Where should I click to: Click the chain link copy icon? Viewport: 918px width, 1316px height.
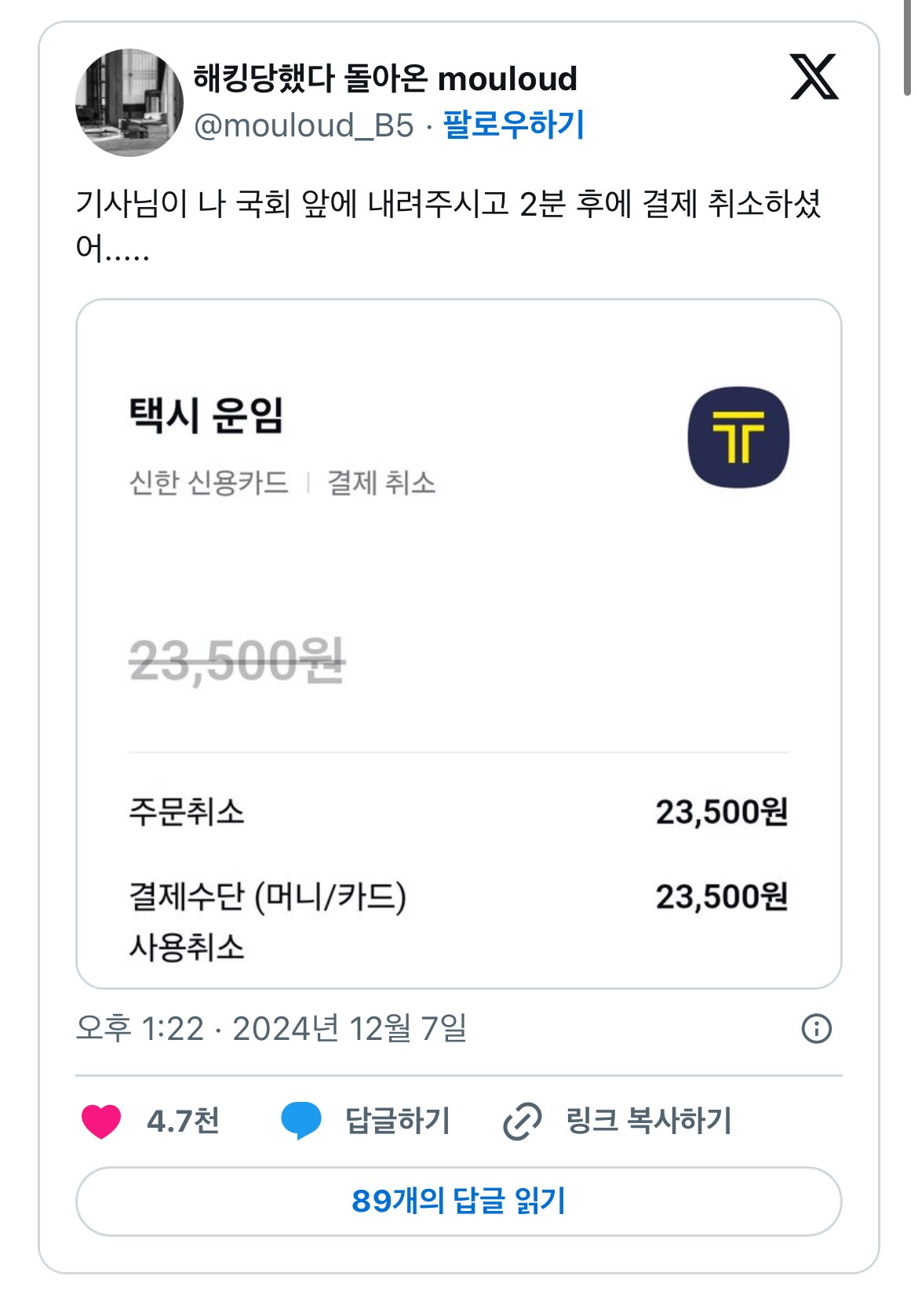click(x=522, y=1121)
